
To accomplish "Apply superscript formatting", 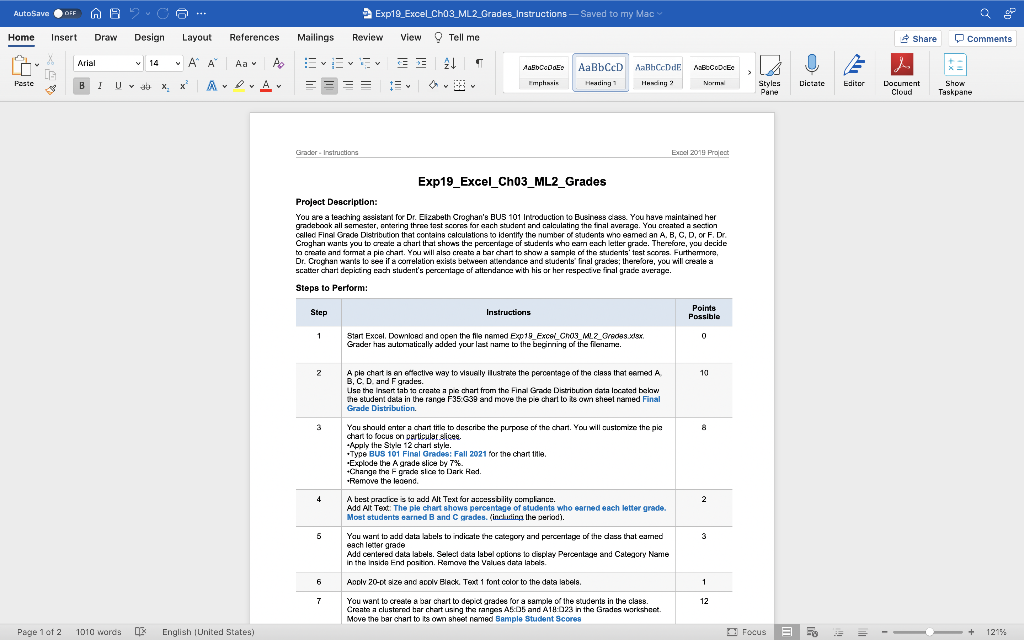I will point(184,86).
